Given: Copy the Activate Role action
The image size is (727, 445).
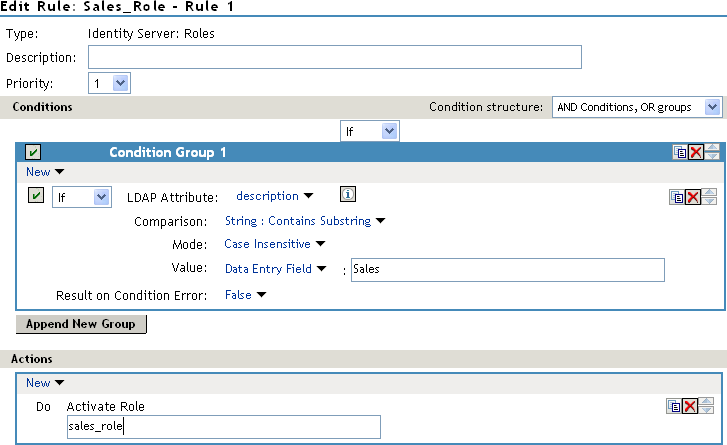Looking at the screenshot, I should click(675, 406).
